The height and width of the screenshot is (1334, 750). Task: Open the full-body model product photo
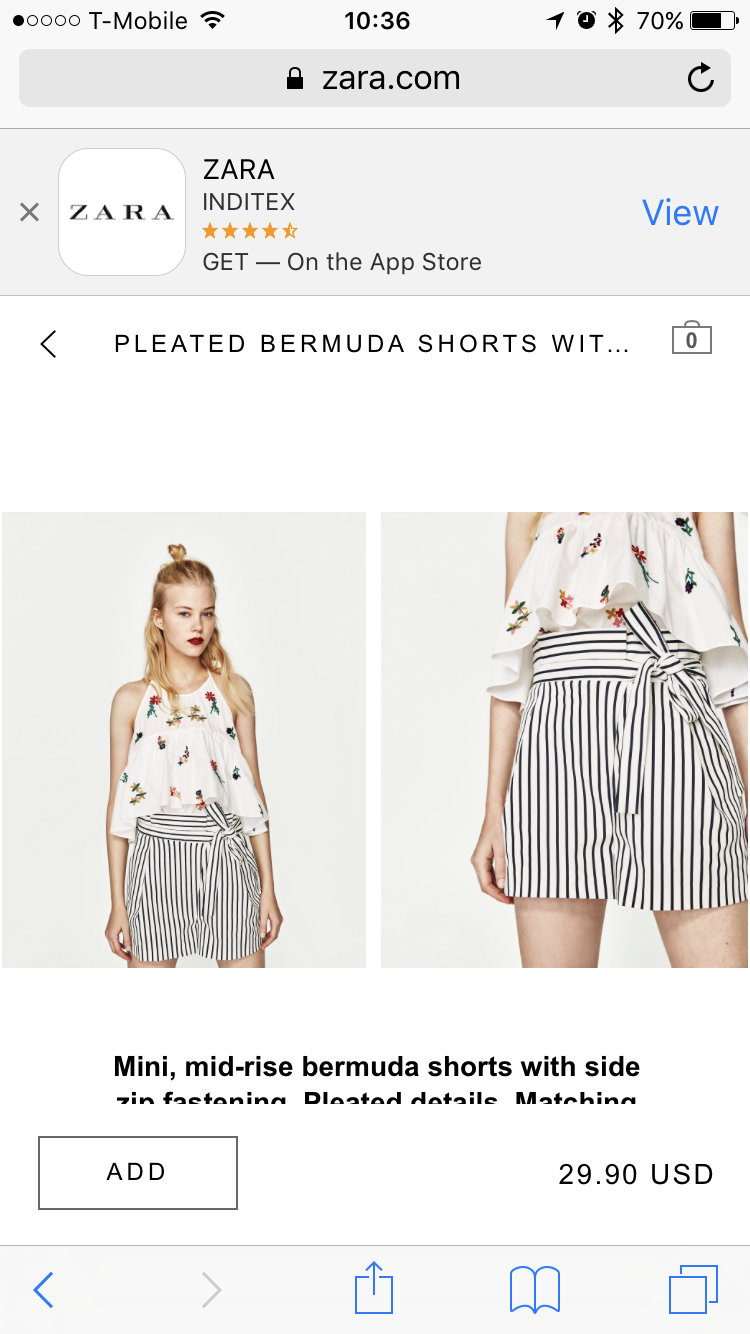(184, 740)
